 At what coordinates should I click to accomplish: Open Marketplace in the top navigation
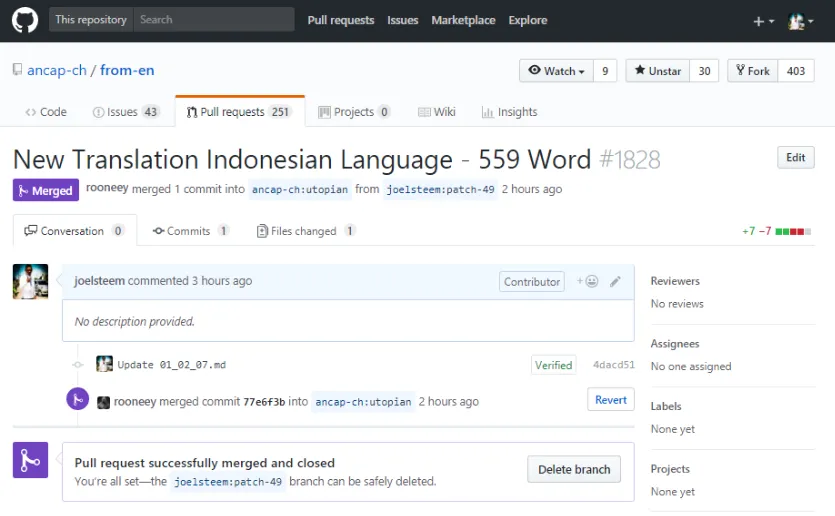click(463, 20)
